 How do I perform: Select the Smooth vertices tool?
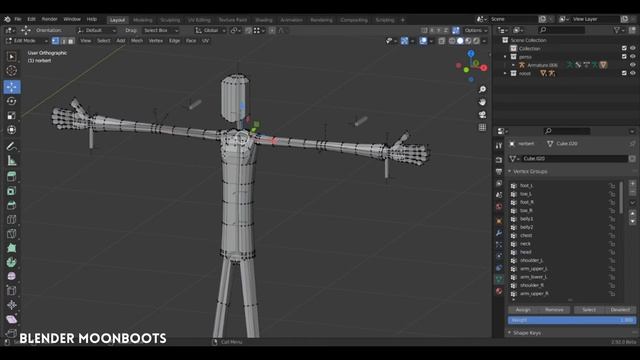pyautogui.click(x=11, y=276)
